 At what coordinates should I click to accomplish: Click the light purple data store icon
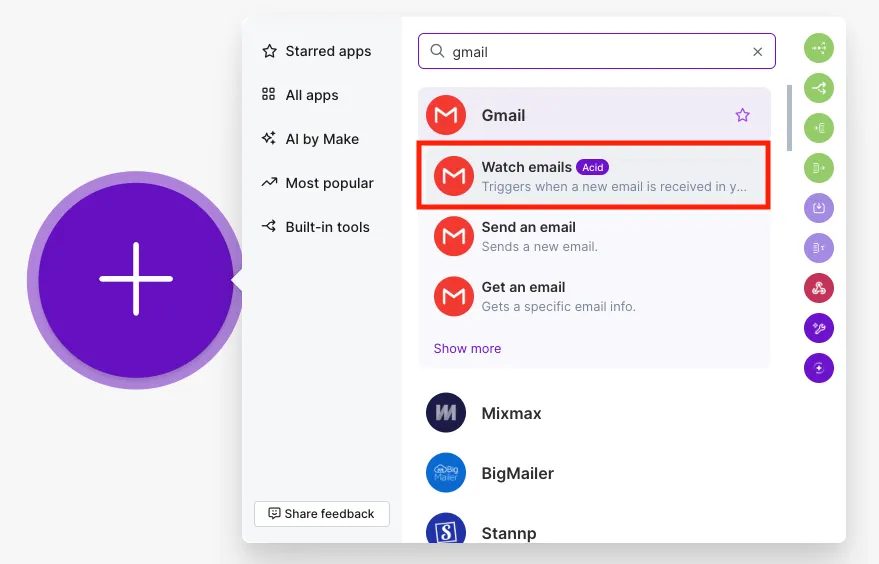click(818, 208)
